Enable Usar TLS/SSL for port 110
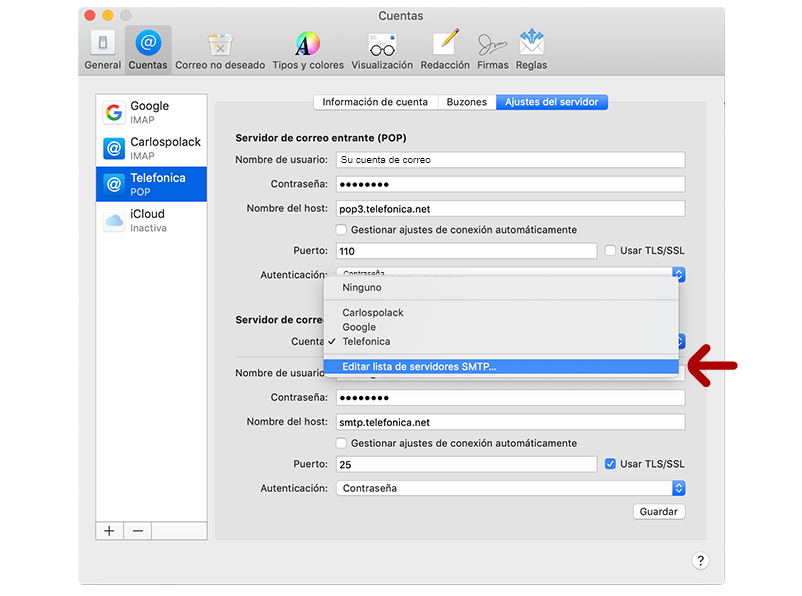This screenshot has height=596, width=802. click(x=610, y=251)
